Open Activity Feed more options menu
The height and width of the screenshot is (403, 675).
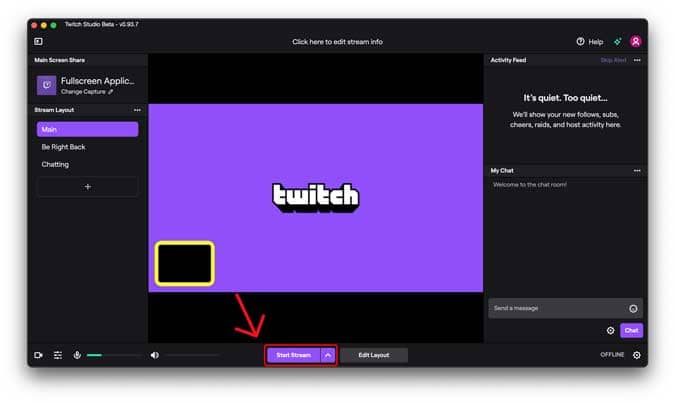pos(637,60)
